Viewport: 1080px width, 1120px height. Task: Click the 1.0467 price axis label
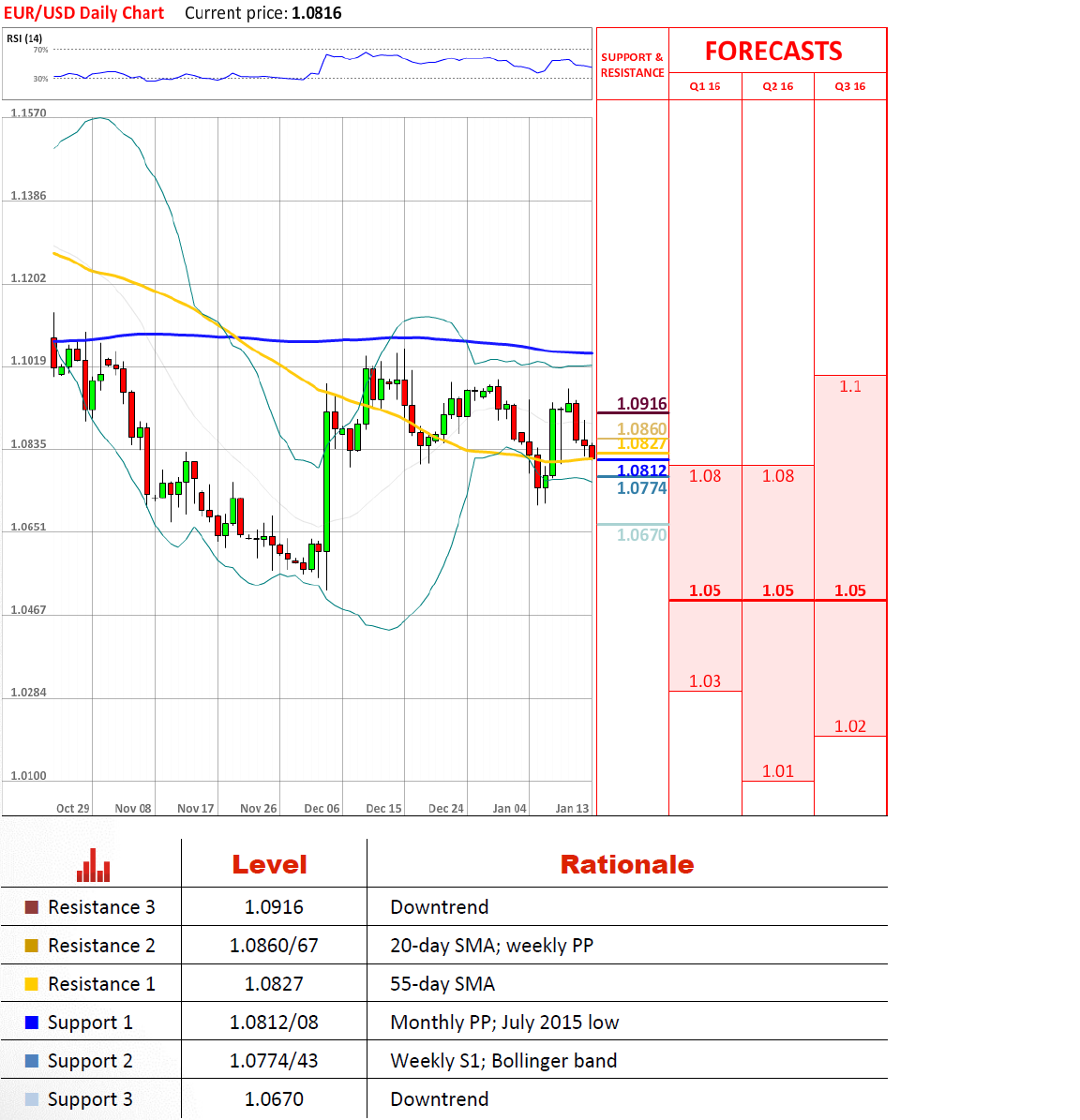pyautogui.click(x=28, y=610)
